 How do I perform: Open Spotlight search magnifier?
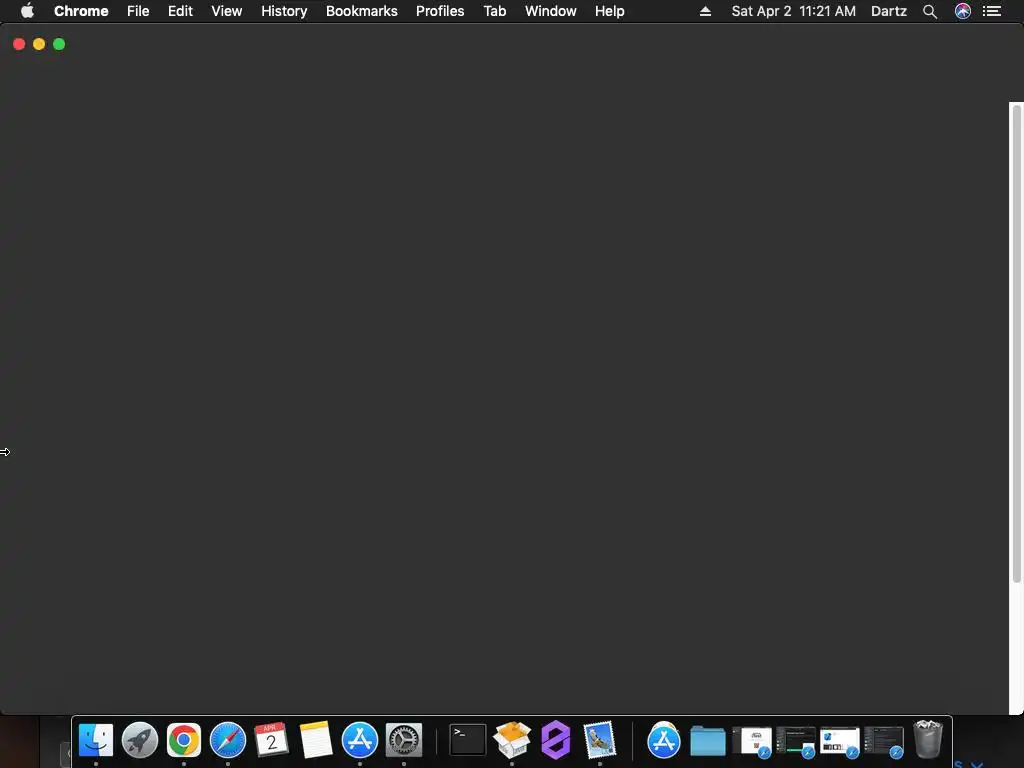(x=930, y=11)
